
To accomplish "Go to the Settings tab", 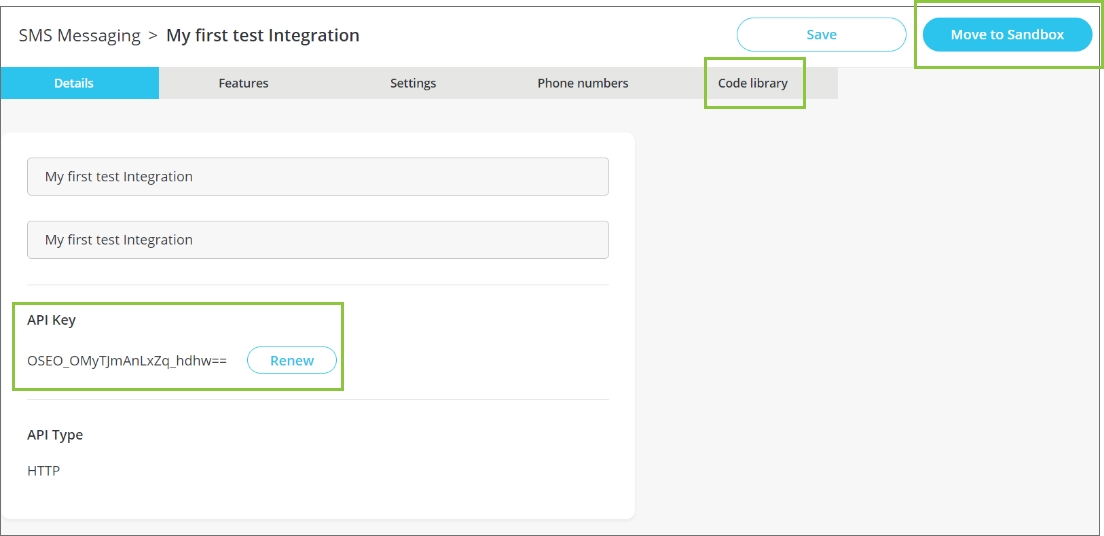I will coord(413,83).
